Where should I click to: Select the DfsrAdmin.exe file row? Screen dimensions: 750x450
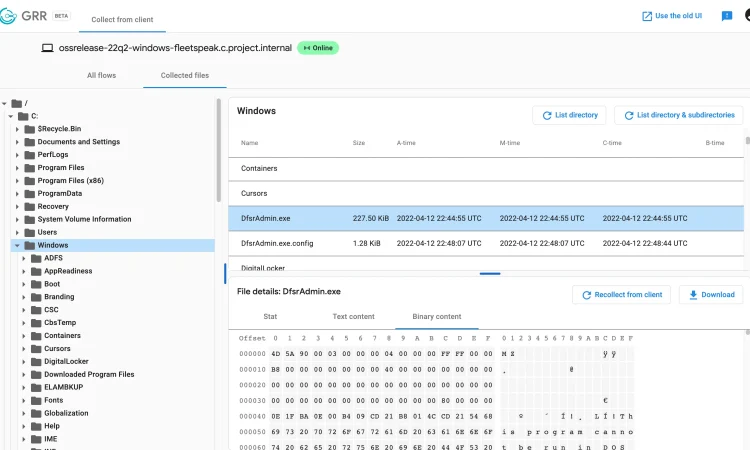486,219
